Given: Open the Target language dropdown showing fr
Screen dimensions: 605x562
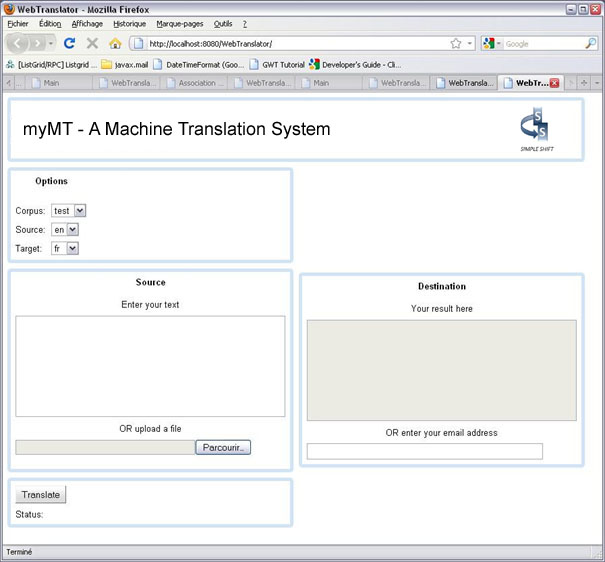Looking at the screenshot, I should (65, 248).
